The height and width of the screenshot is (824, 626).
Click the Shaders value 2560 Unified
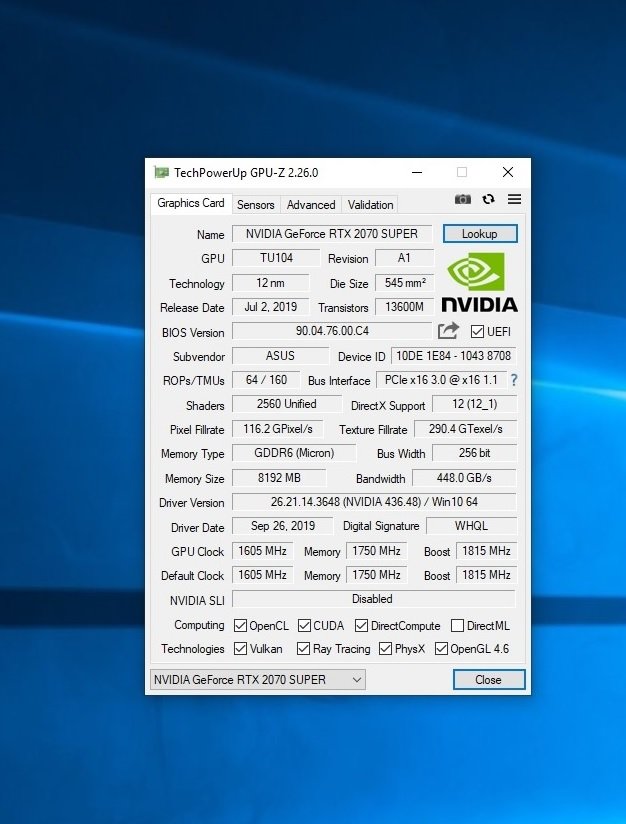click(286, 404)
